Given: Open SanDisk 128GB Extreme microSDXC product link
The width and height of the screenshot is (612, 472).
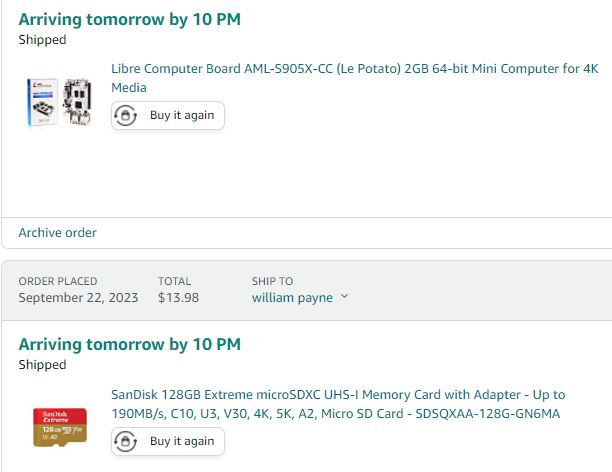Looking at the screenshot, I should 338,404.
